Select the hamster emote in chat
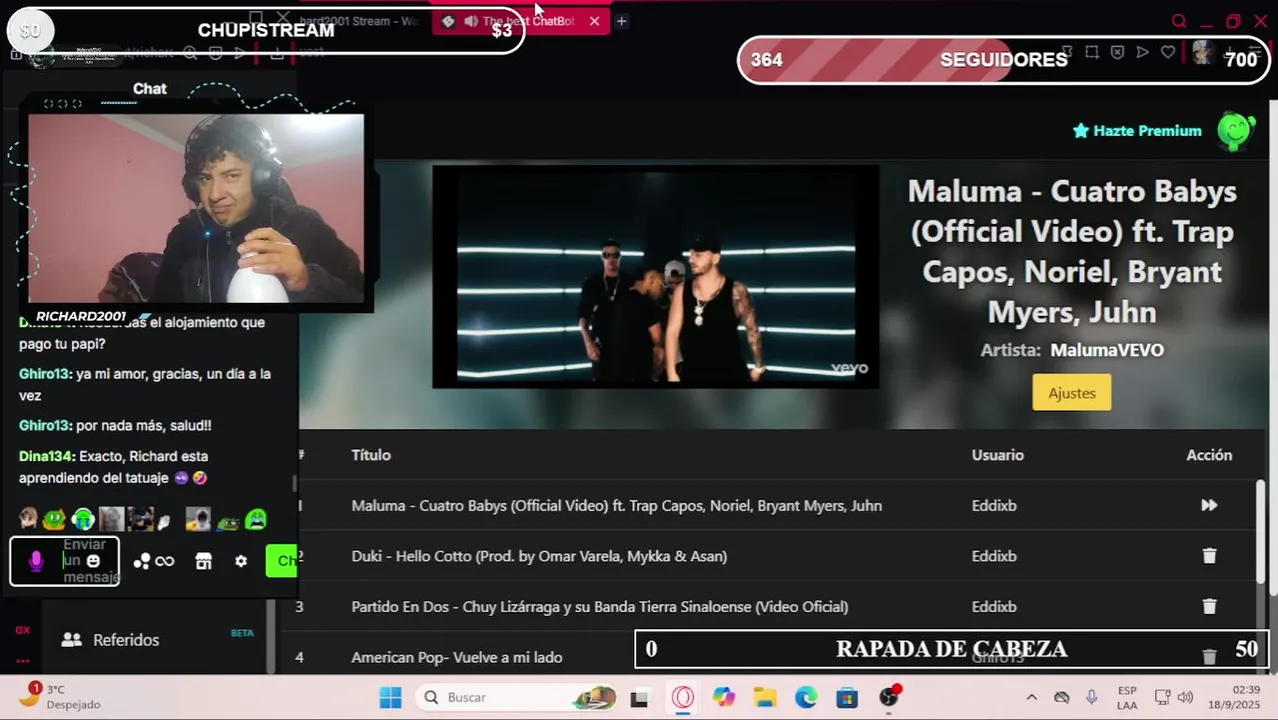 [x=28, y=518]
